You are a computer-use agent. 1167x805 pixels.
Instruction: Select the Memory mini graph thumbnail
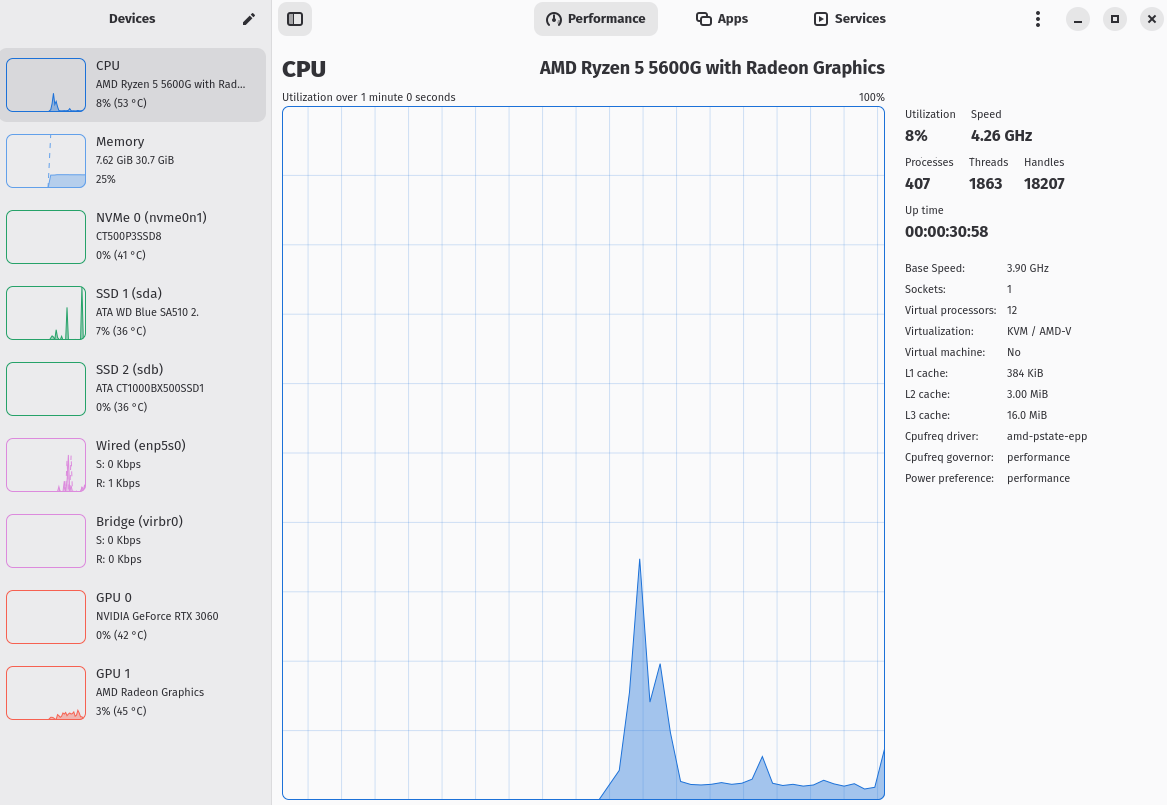pyautogui.click(x=46, y=161)
